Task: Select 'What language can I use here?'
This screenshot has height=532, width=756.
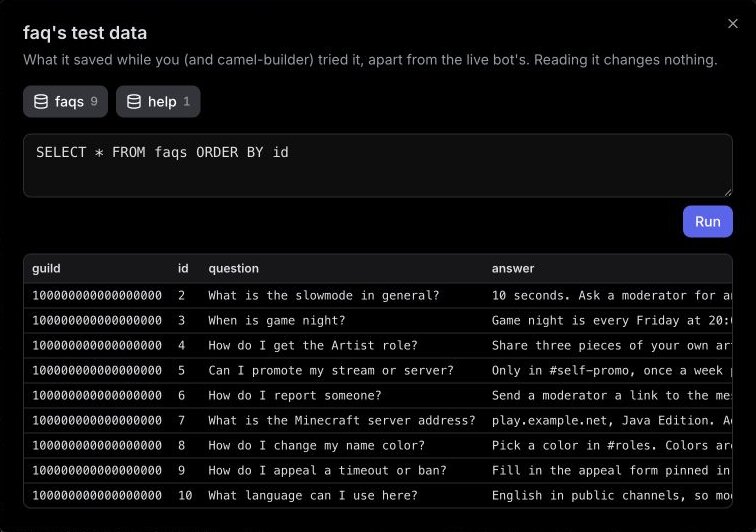Action: pos(313,496)
